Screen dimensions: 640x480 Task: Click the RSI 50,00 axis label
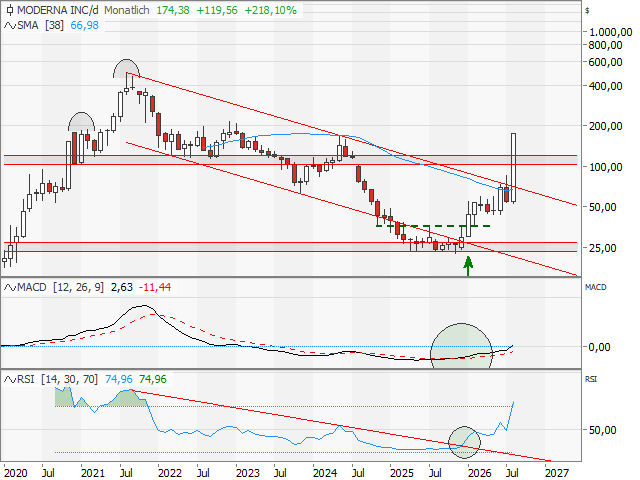coord(602,430)
